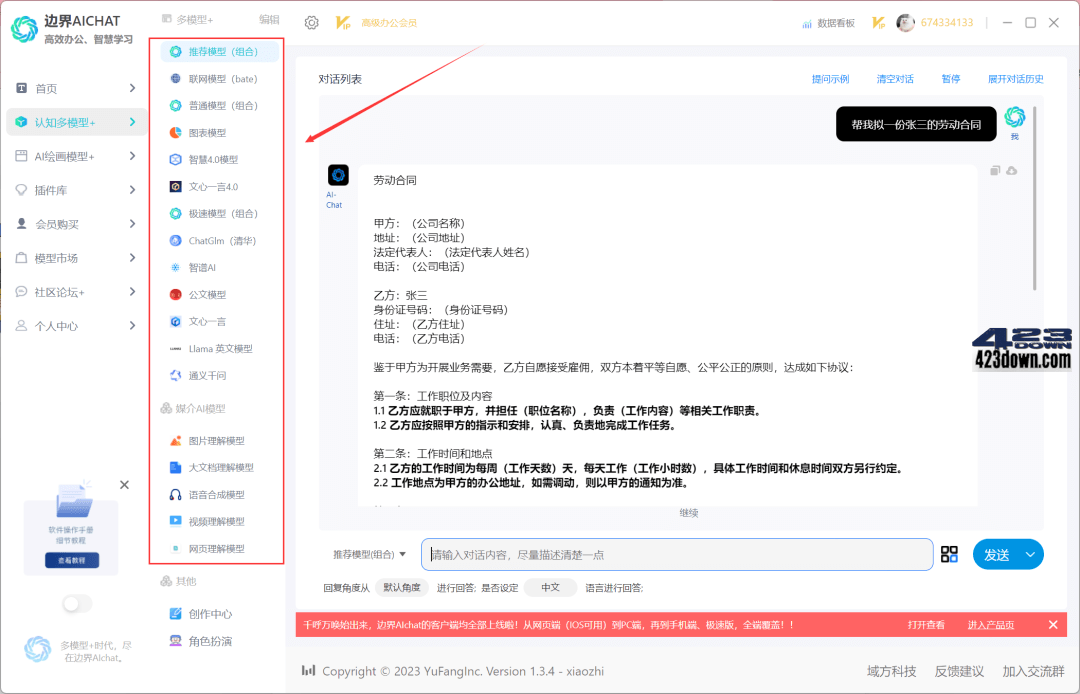Expand the 模型市场 chevron

point(132,257)
